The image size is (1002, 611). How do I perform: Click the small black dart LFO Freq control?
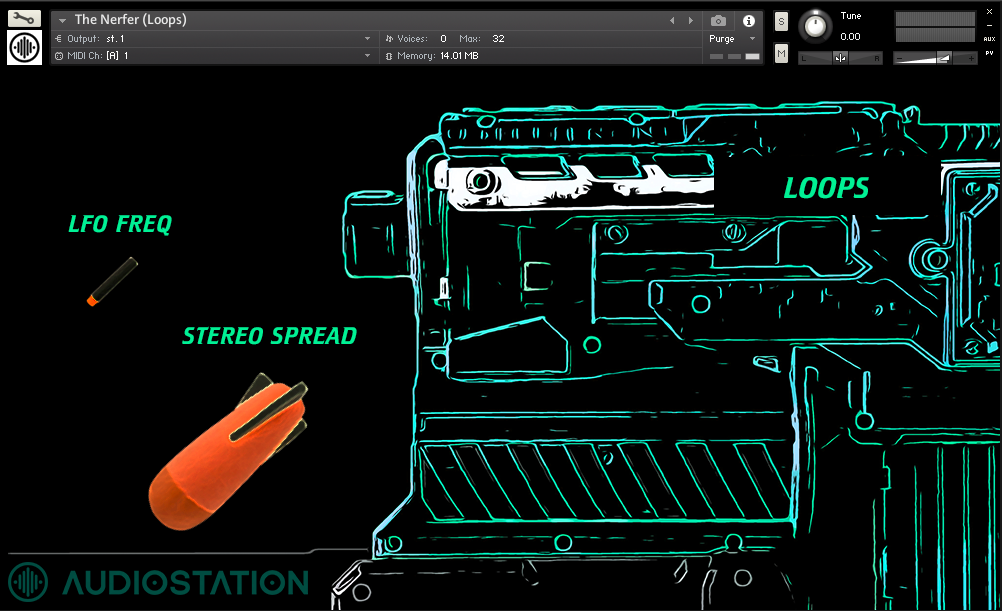tap(112, 281)
